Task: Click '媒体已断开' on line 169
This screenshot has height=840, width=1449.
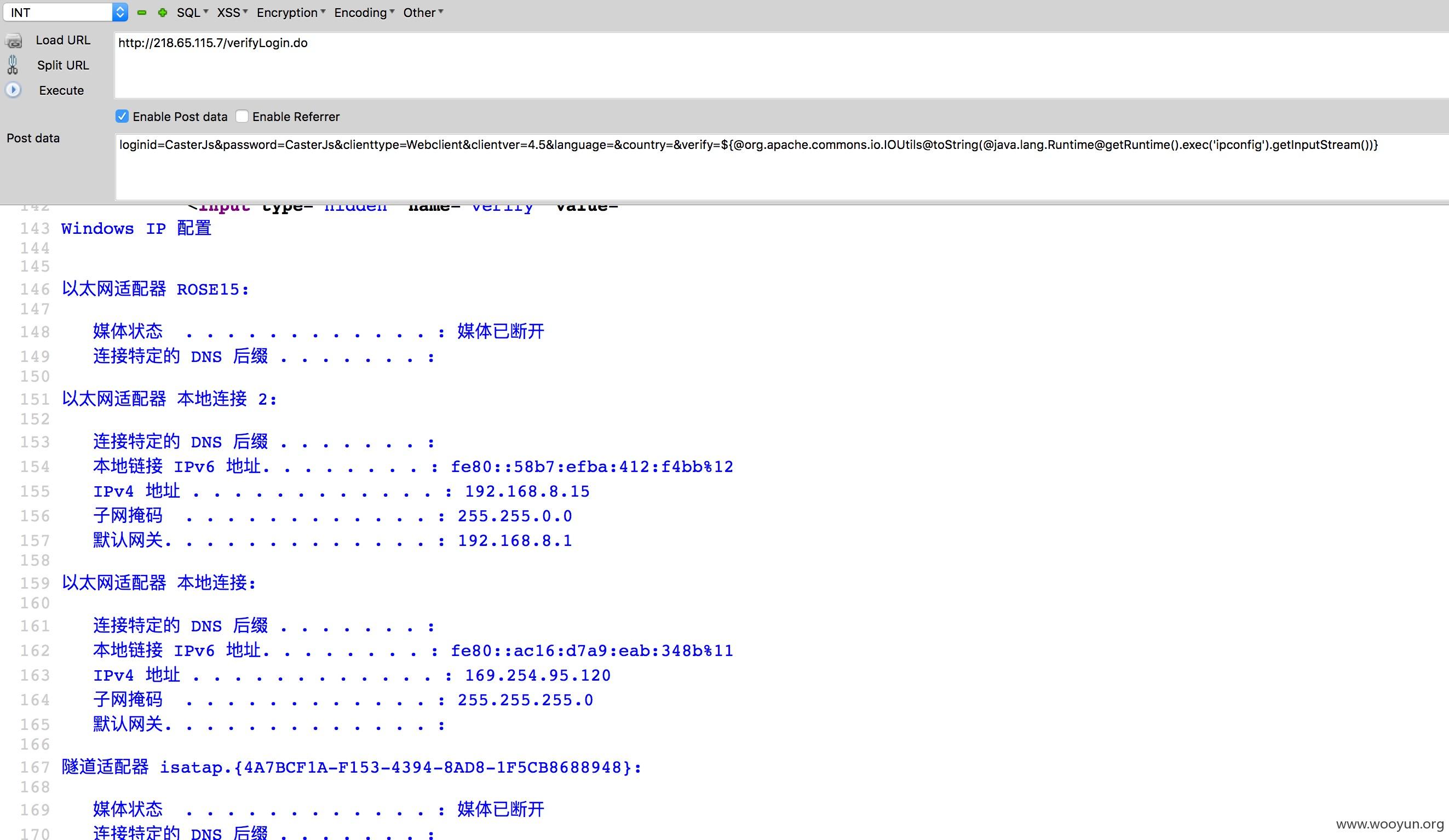Action: pos(501,809)
